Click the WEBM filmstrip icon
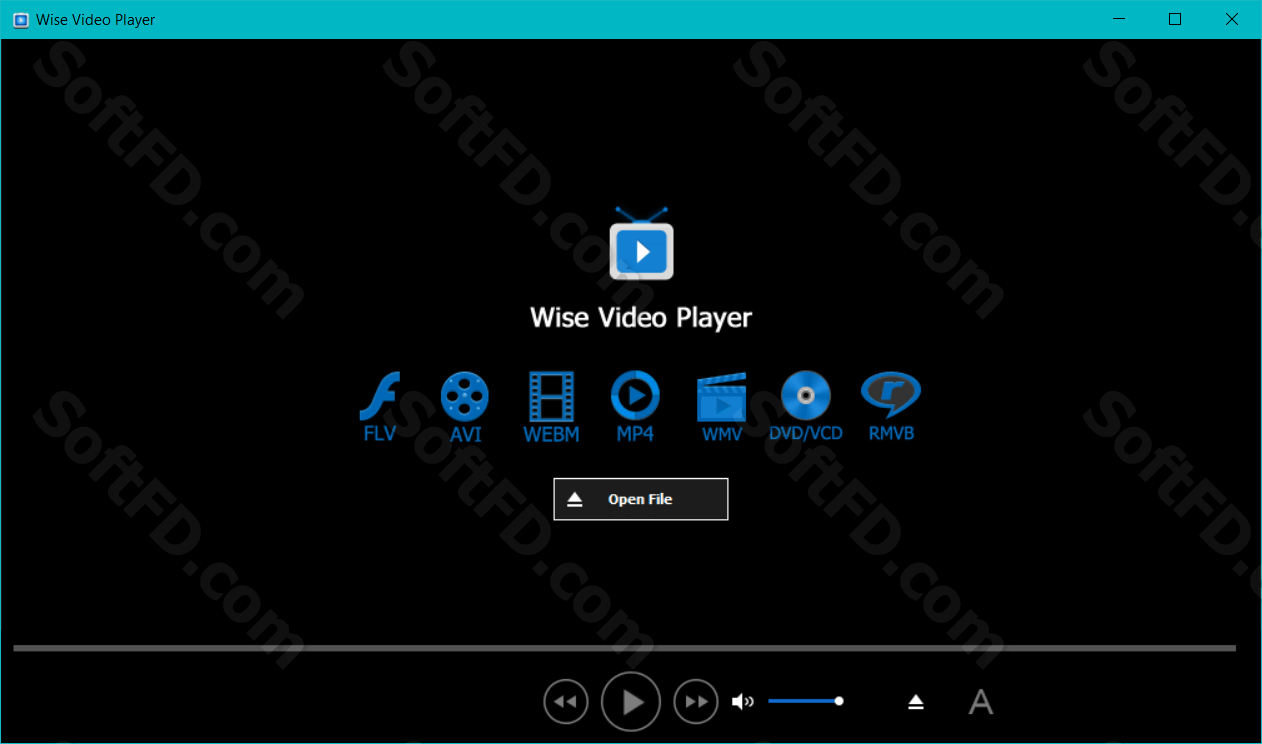Viewport: 1262px width, 744px height. [x=551, y=407]
